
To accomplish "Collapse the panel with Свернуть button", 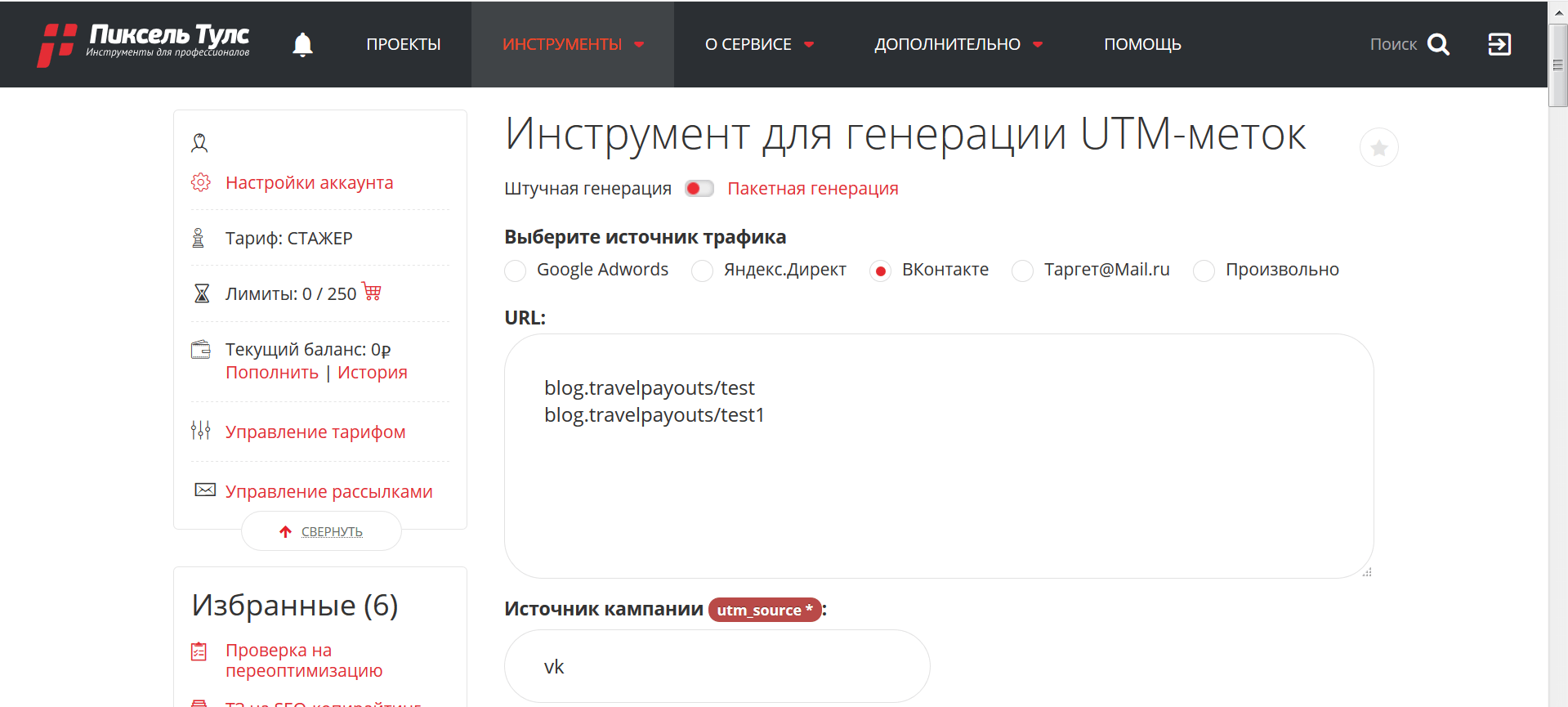I will [x=321, y=531].
